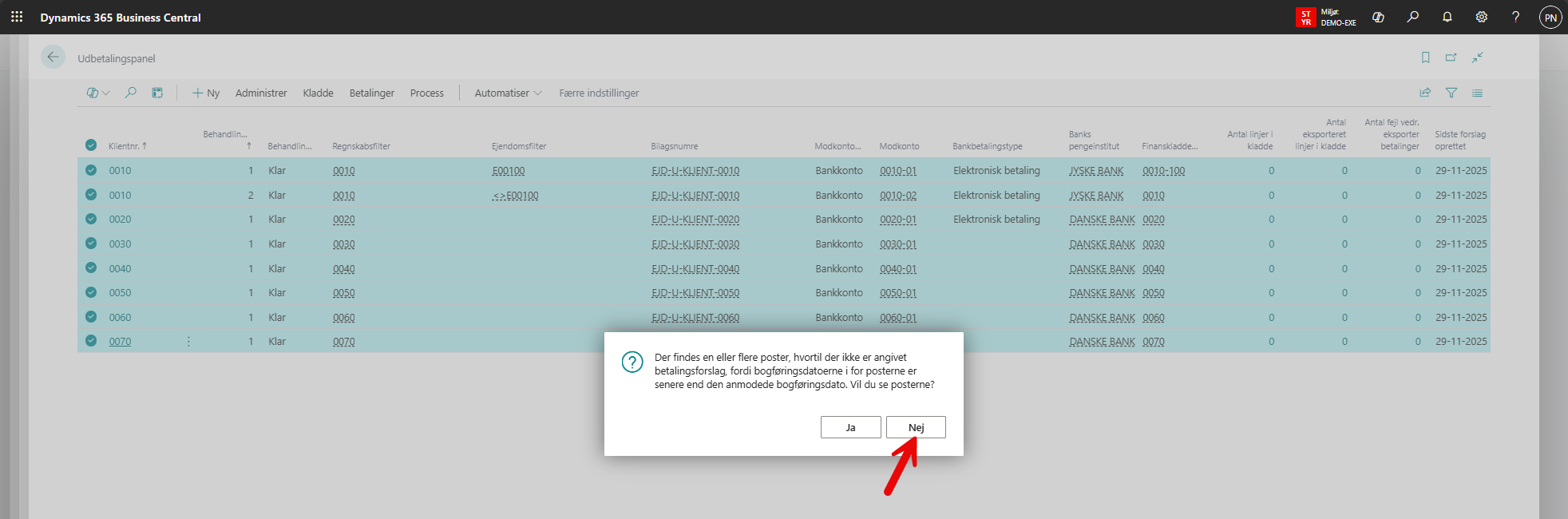The image size is (1568, 519).
Task: Expand the Copilot dropdown in the toolbar
Action: click(x=97, y=93)
